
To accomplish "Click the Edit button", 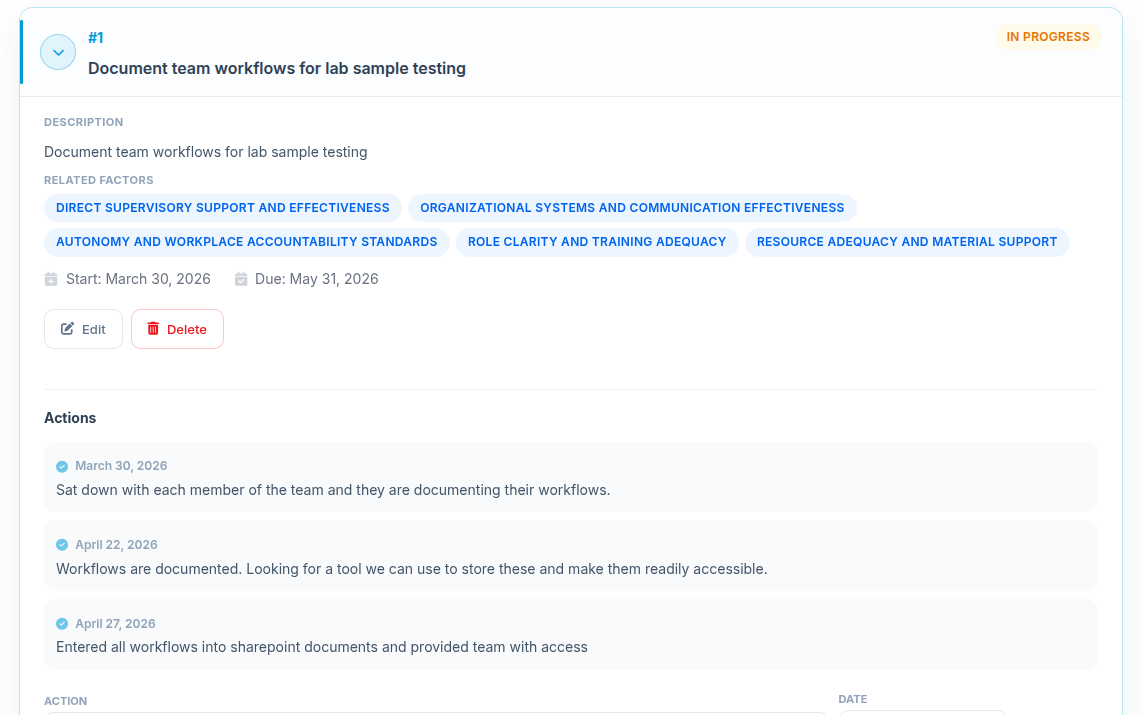I will (x=83, y=329).
